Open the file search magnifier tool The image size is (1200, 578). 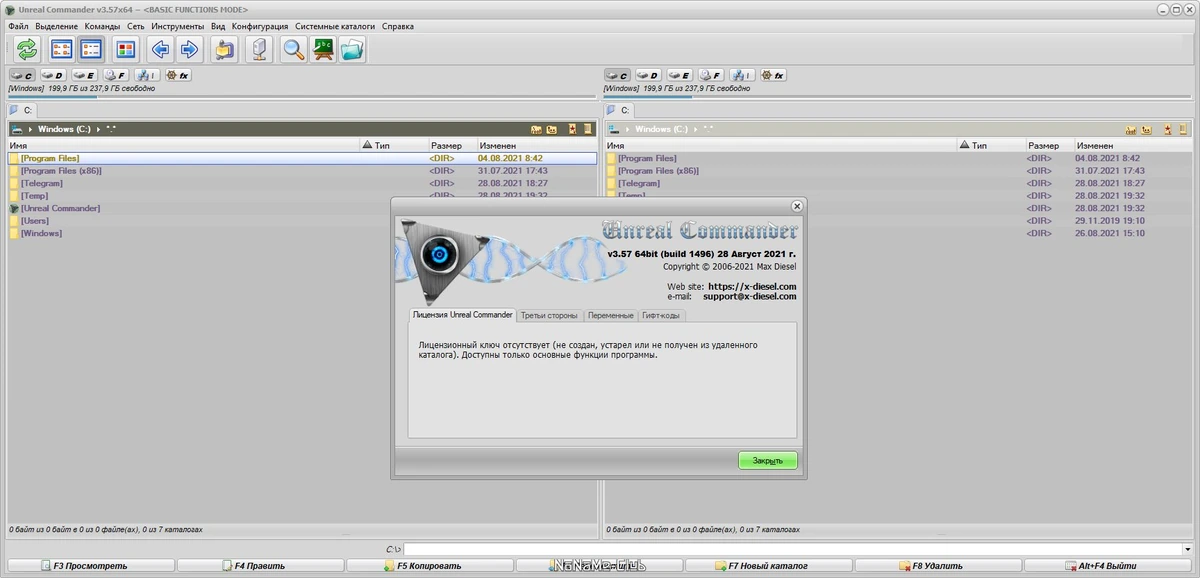click(293, 49)
